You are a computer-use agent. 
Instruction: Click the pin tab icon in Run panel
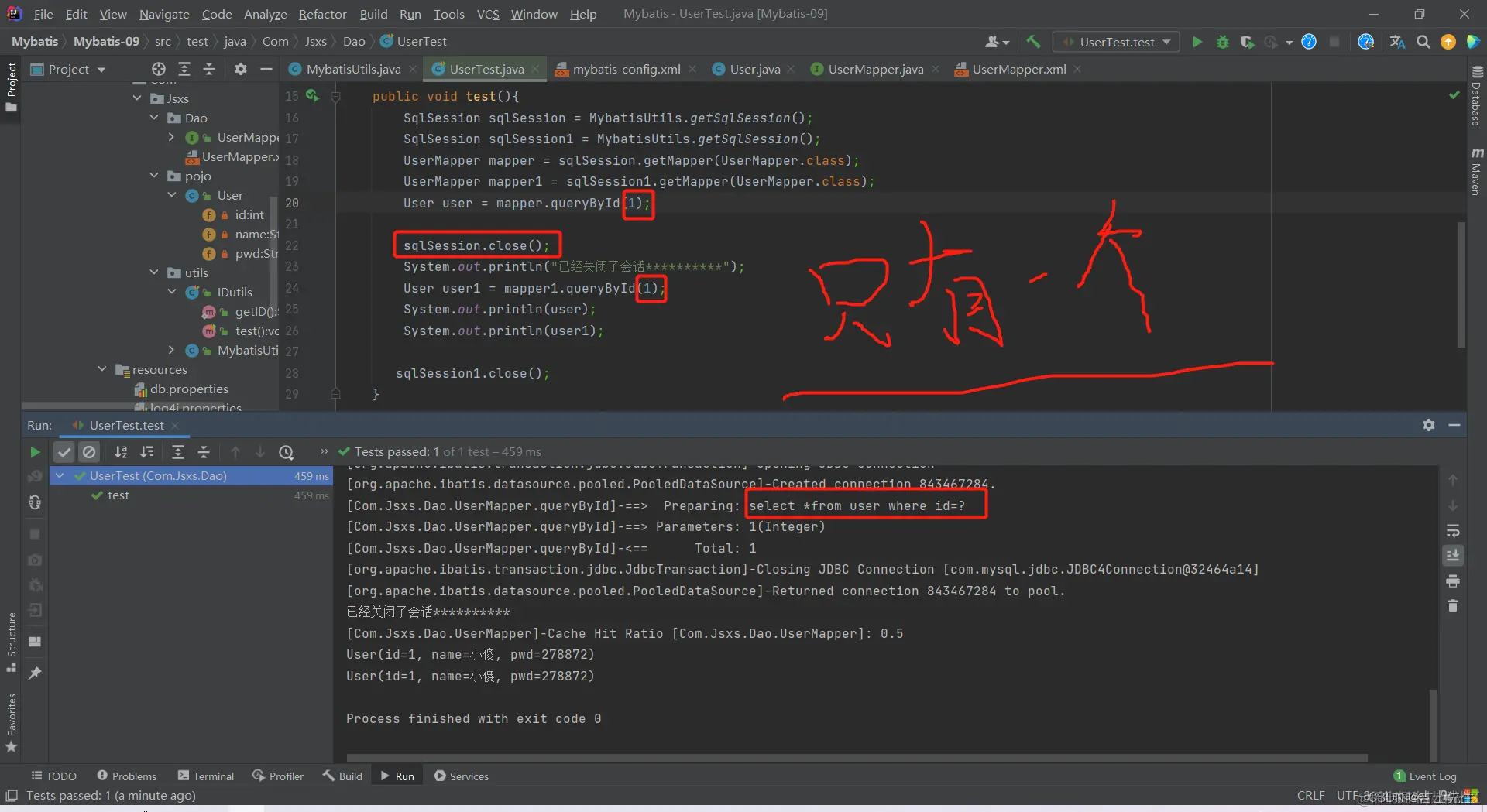(x=35, y=673)
